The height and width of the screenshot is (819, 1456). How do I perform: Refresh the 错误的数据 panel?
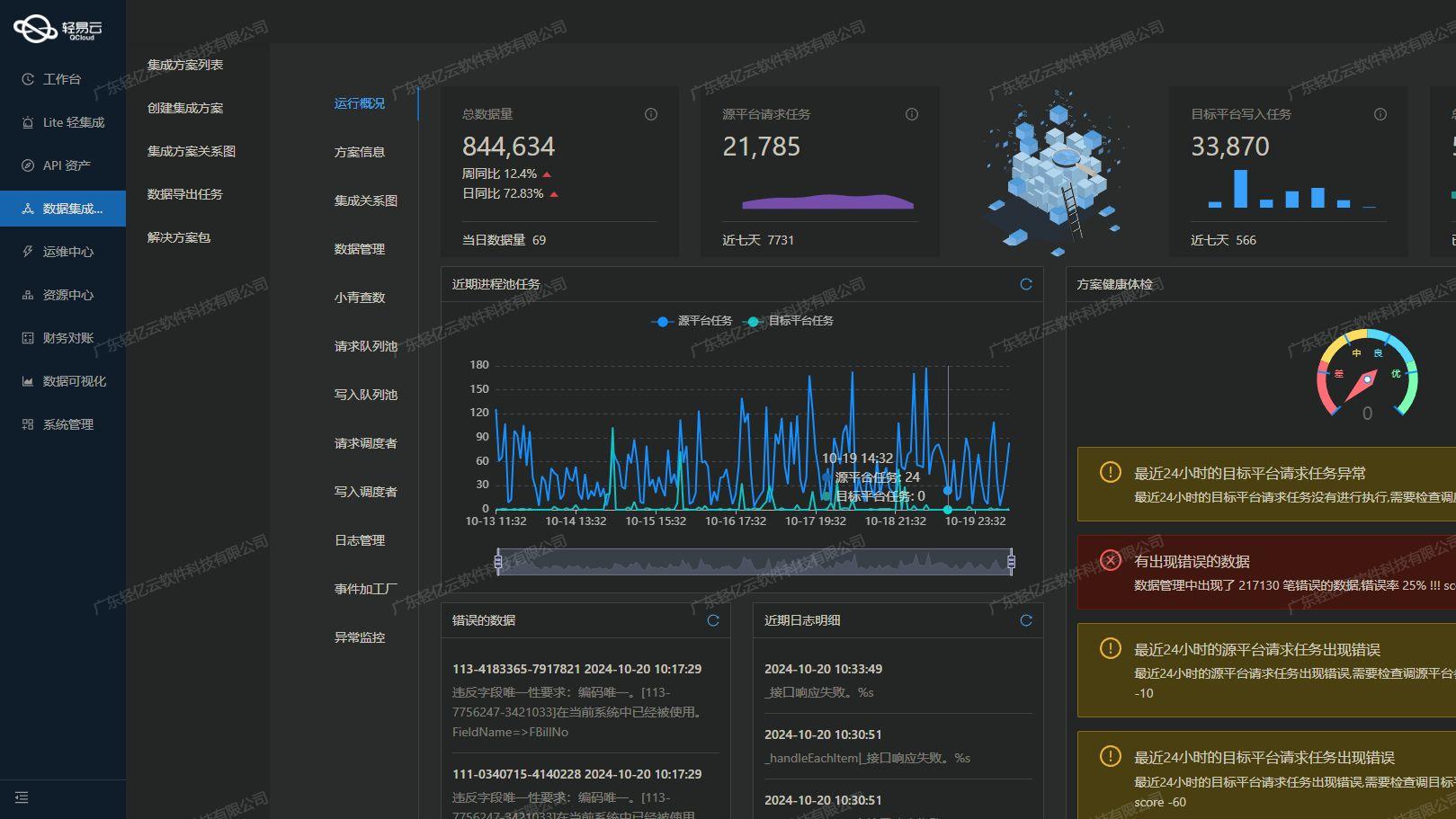714,619
